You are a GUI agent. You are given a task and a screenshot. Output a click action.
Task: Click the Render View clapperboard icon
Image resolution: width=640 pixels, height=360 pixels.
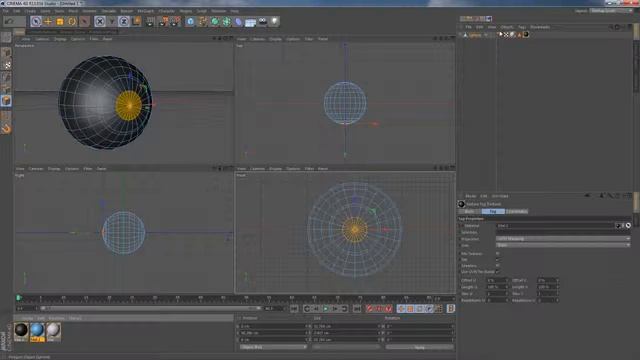click(x=150, y=21)
